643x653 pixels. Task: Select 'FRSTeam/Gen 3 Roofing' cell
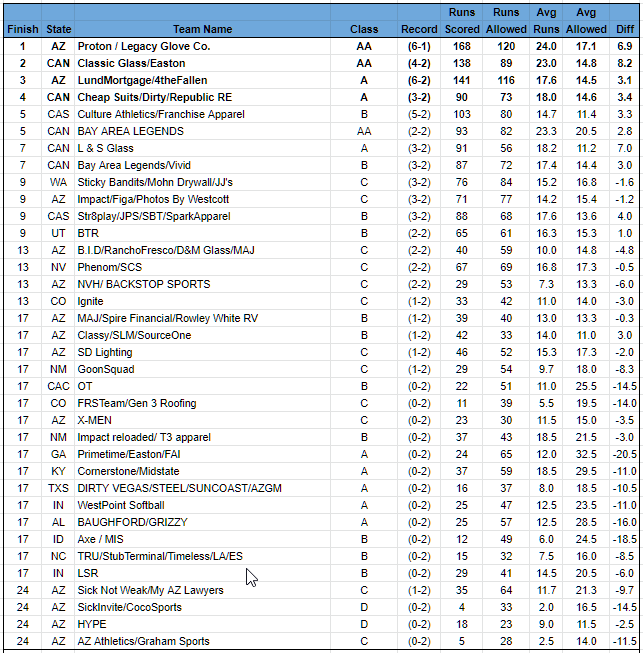point(202,404)
